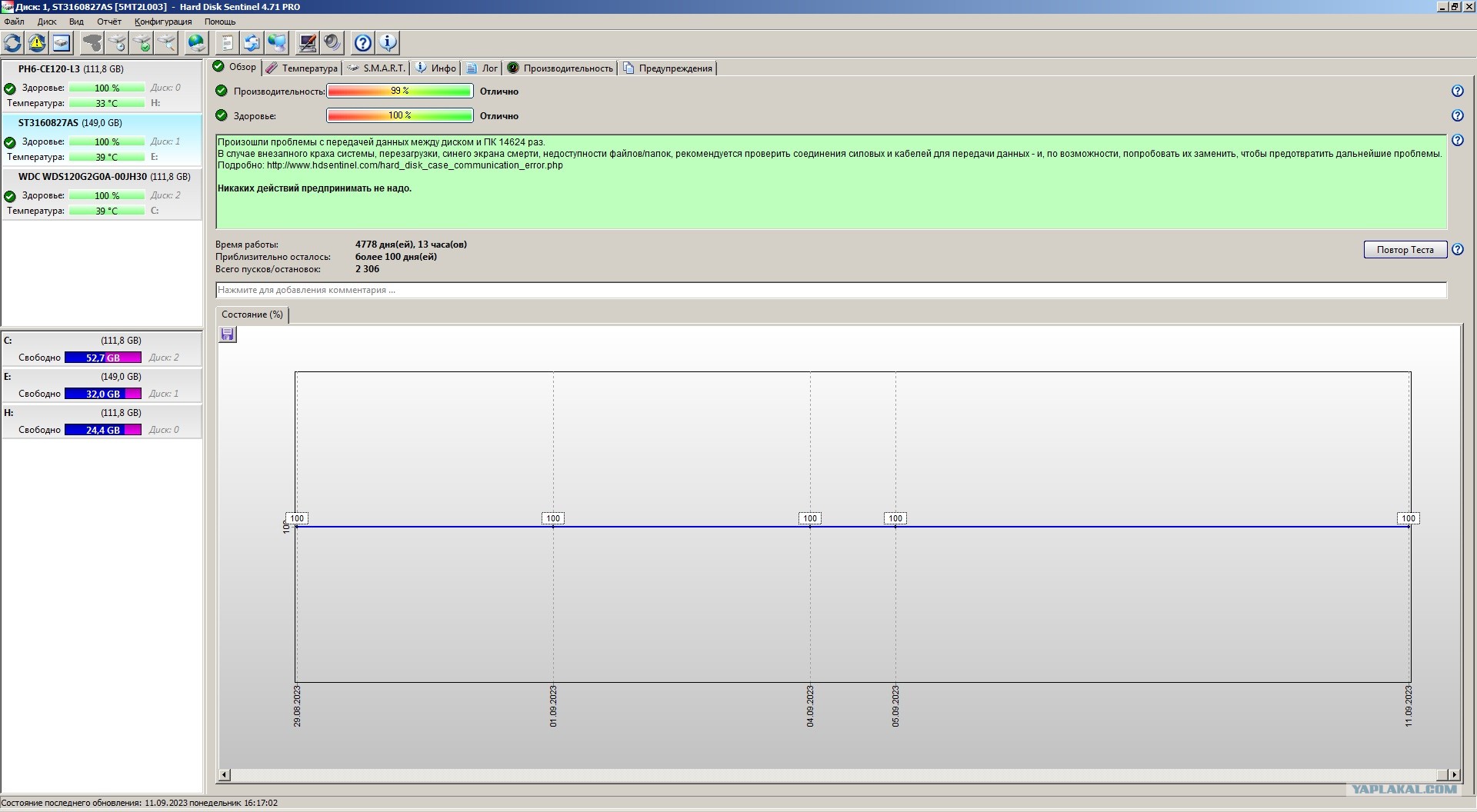1477x812 pixels.
Task: Click the hdsentinel.com communication error URL
Action: [415, 165]
